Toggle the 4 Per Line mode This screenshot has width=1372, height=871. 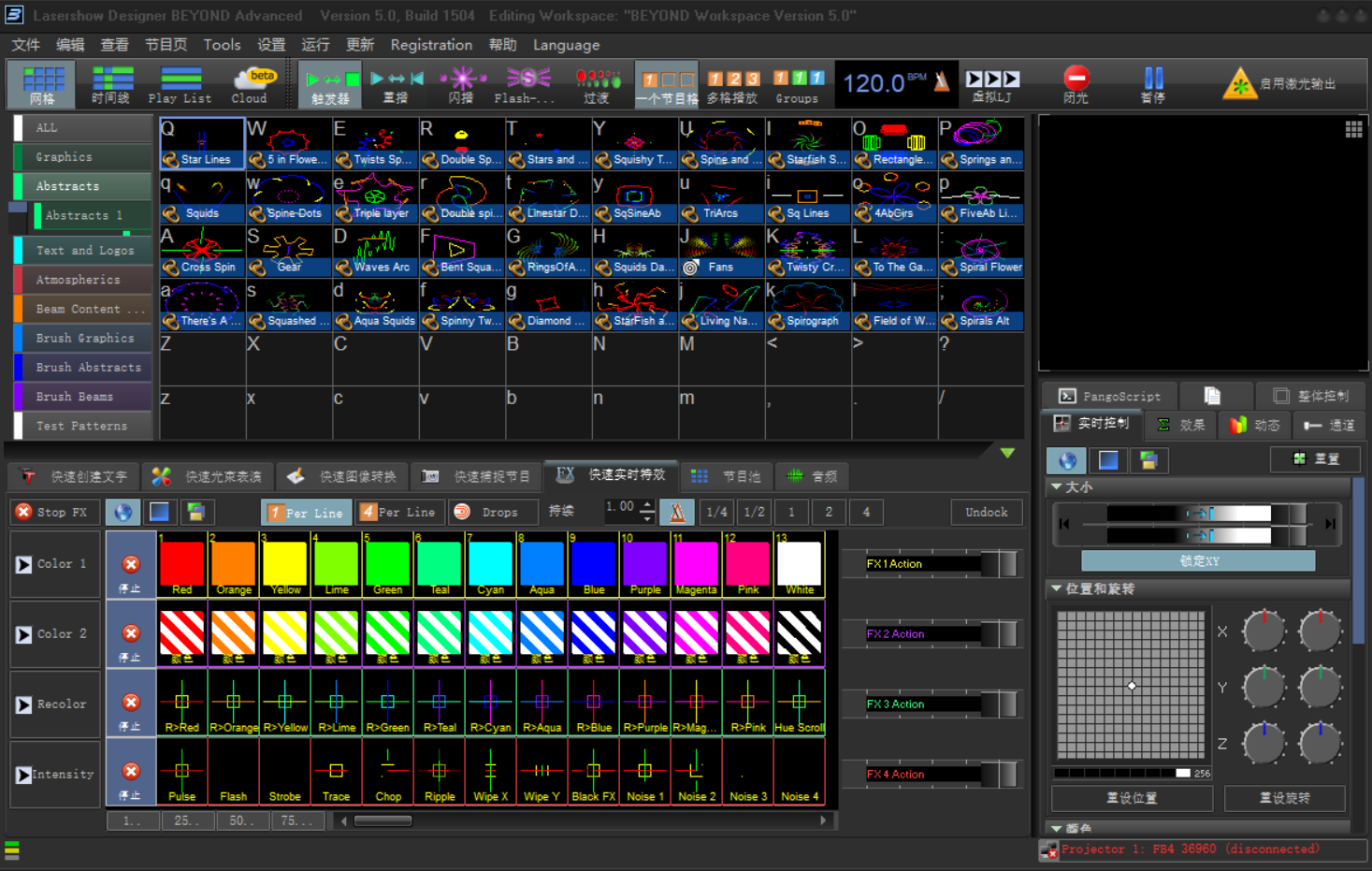398,513
